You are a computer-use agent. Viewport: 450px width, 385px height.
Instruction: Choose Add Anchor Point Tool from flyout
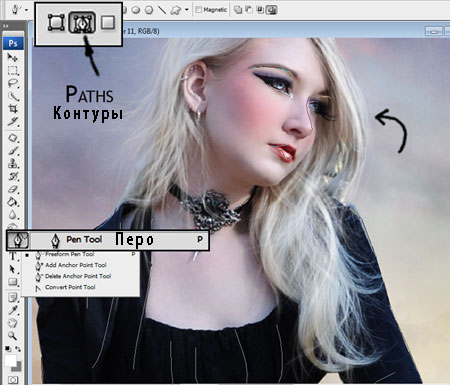pos(76,265)
